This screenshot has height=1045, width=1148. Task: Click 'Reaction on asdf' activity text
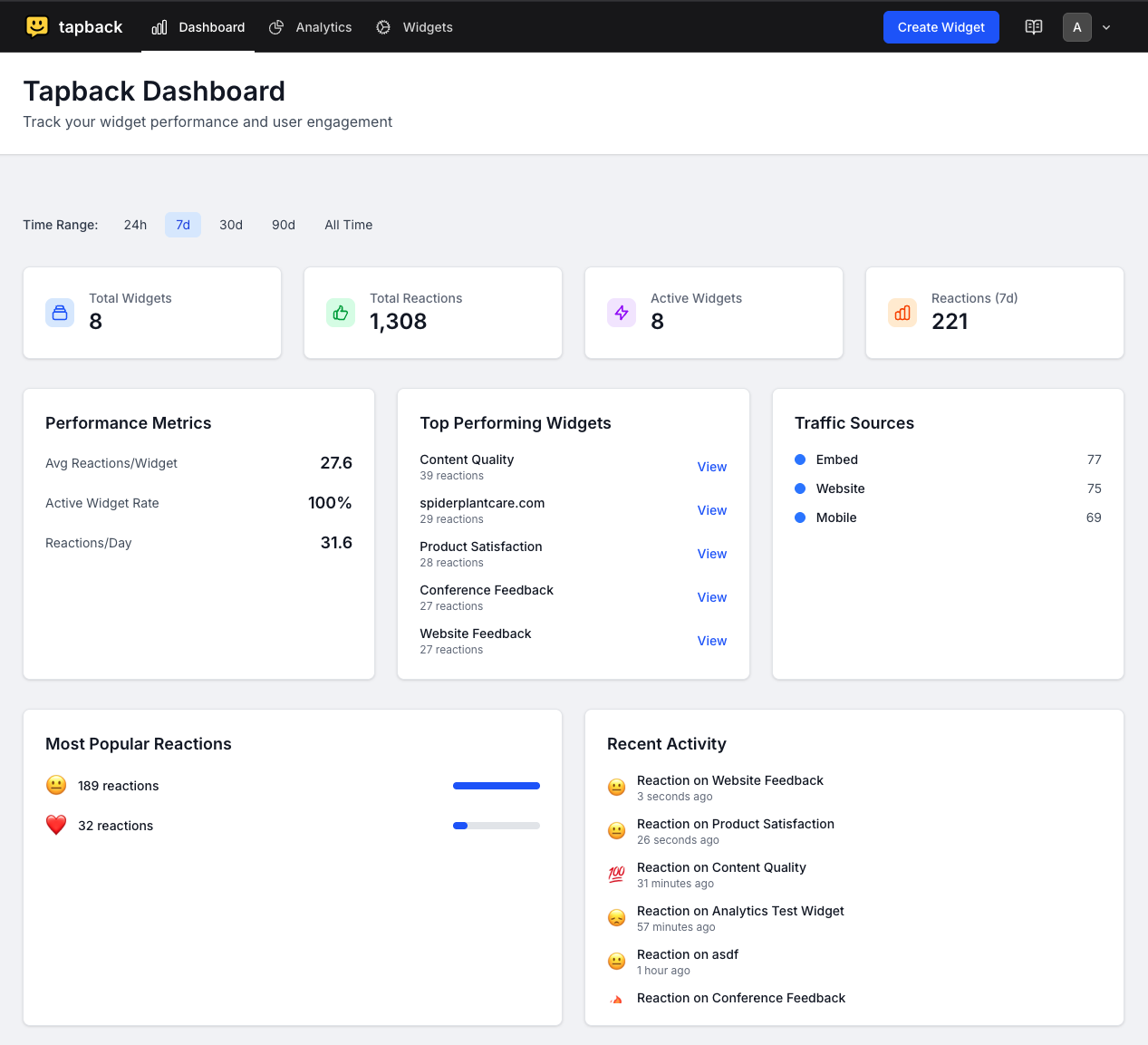pyautogui.click(x=688, y=954)
